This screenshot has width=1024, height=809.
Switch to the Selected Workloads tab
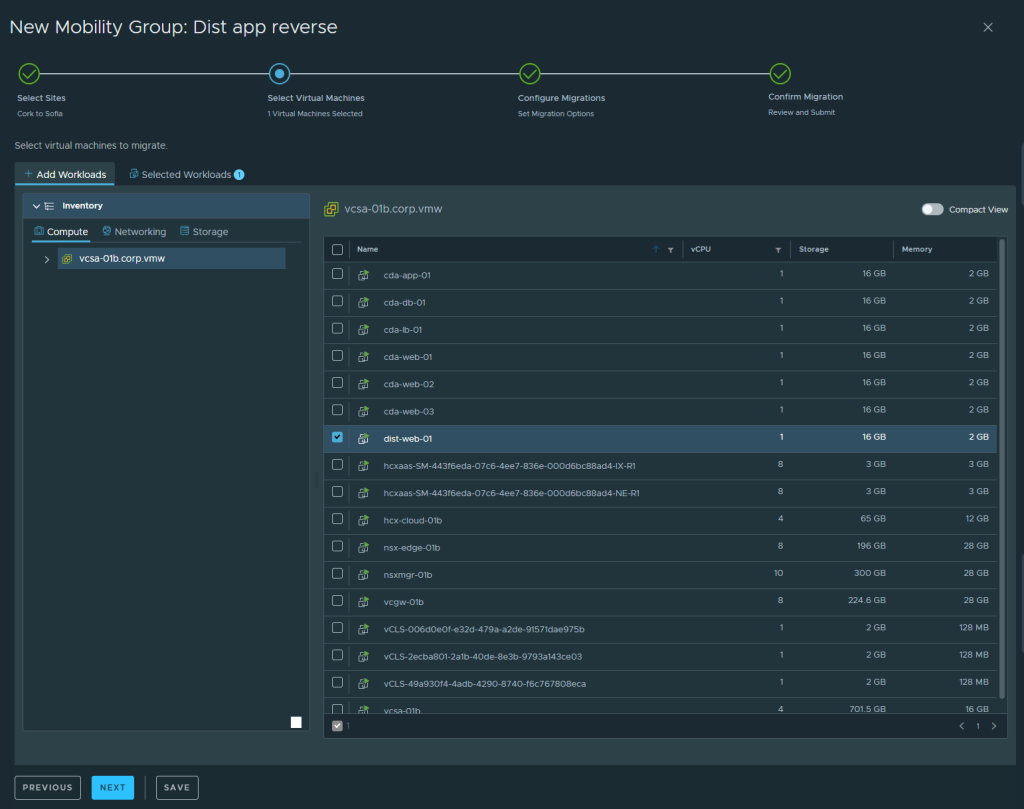coord(186,174)
